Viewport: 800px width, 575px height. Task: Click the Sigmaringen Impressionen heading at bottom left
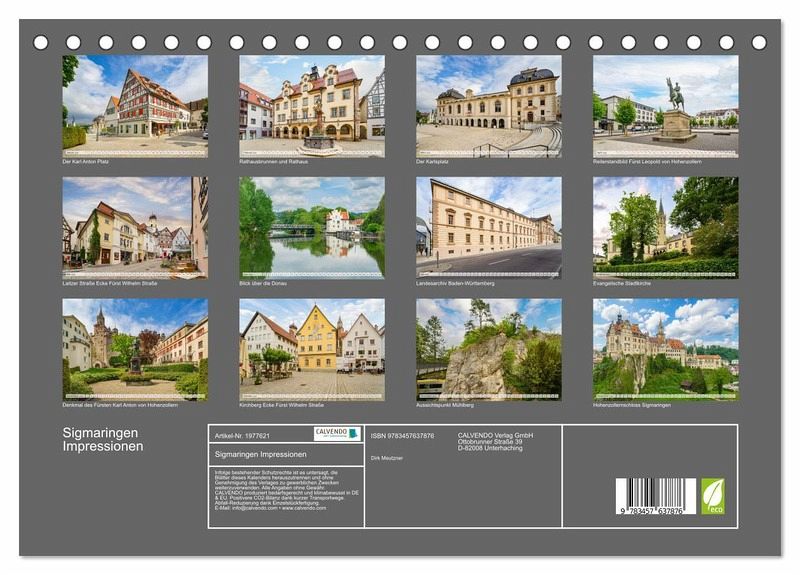(104, 440)
